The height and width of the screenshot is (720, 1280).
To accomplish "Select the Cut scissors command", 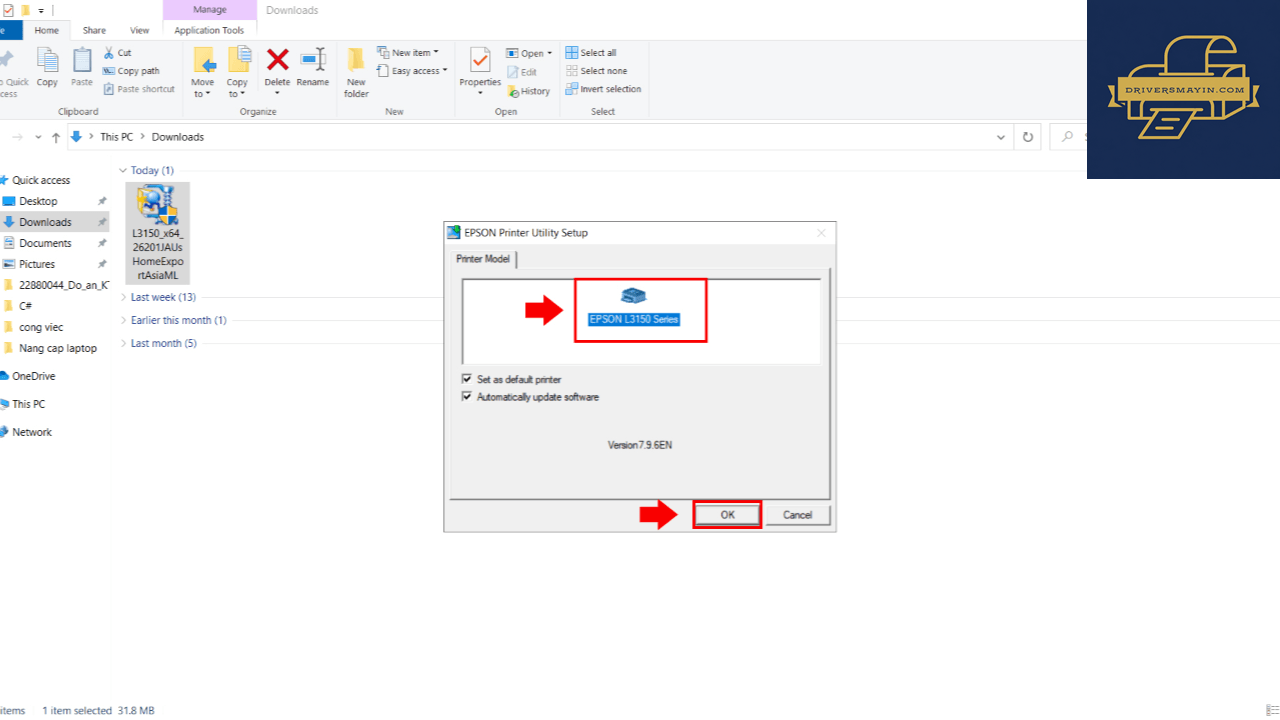I will tap(117, 53).
